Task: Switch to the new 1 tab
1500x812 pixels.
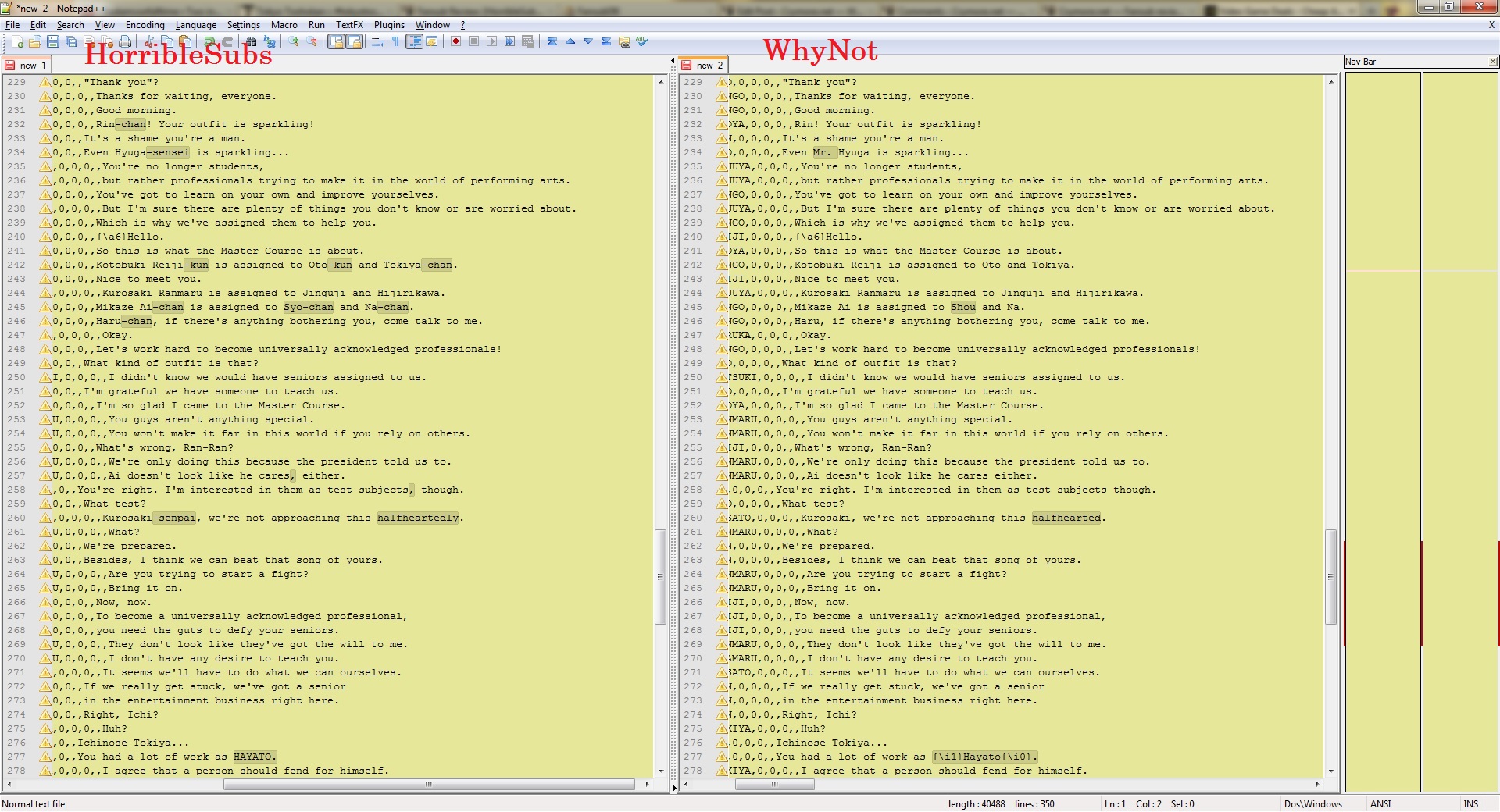Action: tap(27, 66)
